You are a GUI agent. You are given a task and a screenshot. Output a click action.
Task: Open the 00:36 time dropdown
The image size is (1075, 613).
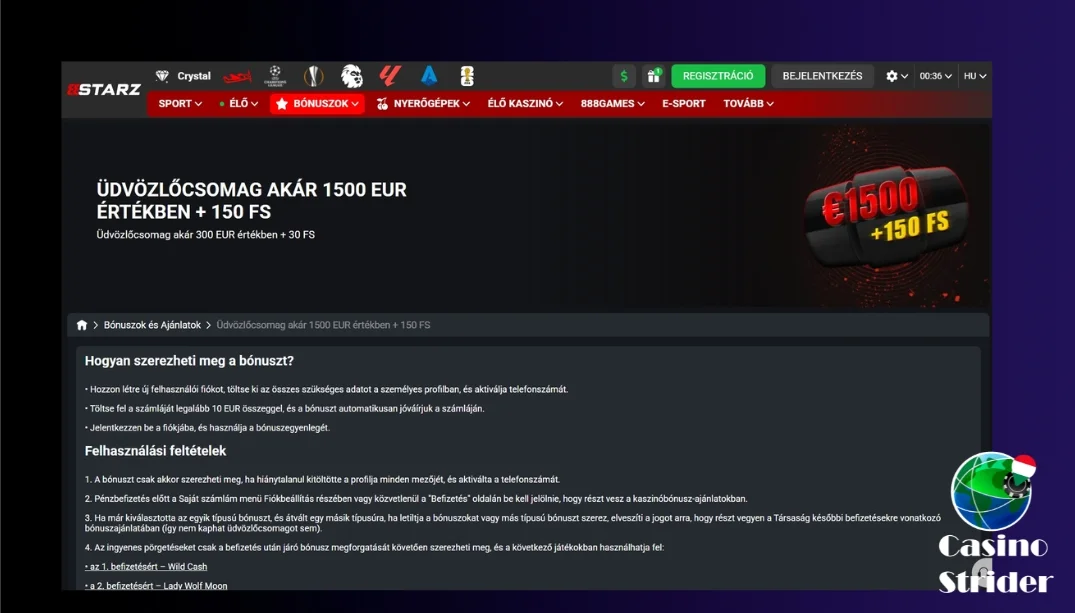coord(935,76)
